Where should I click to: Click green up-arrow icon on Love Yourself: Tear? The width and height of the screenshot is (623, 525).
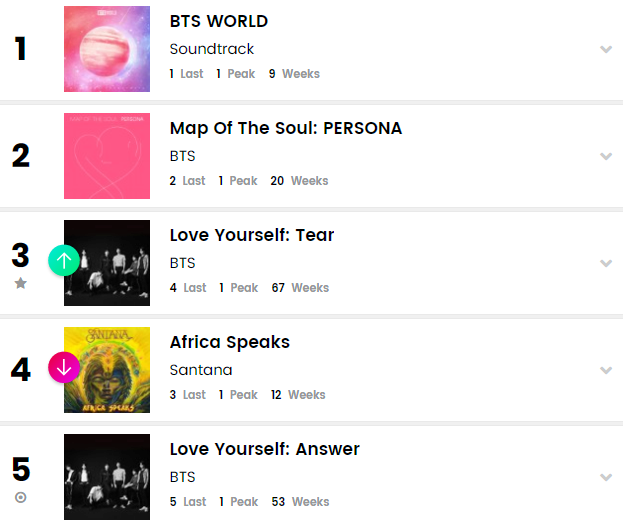64,261
